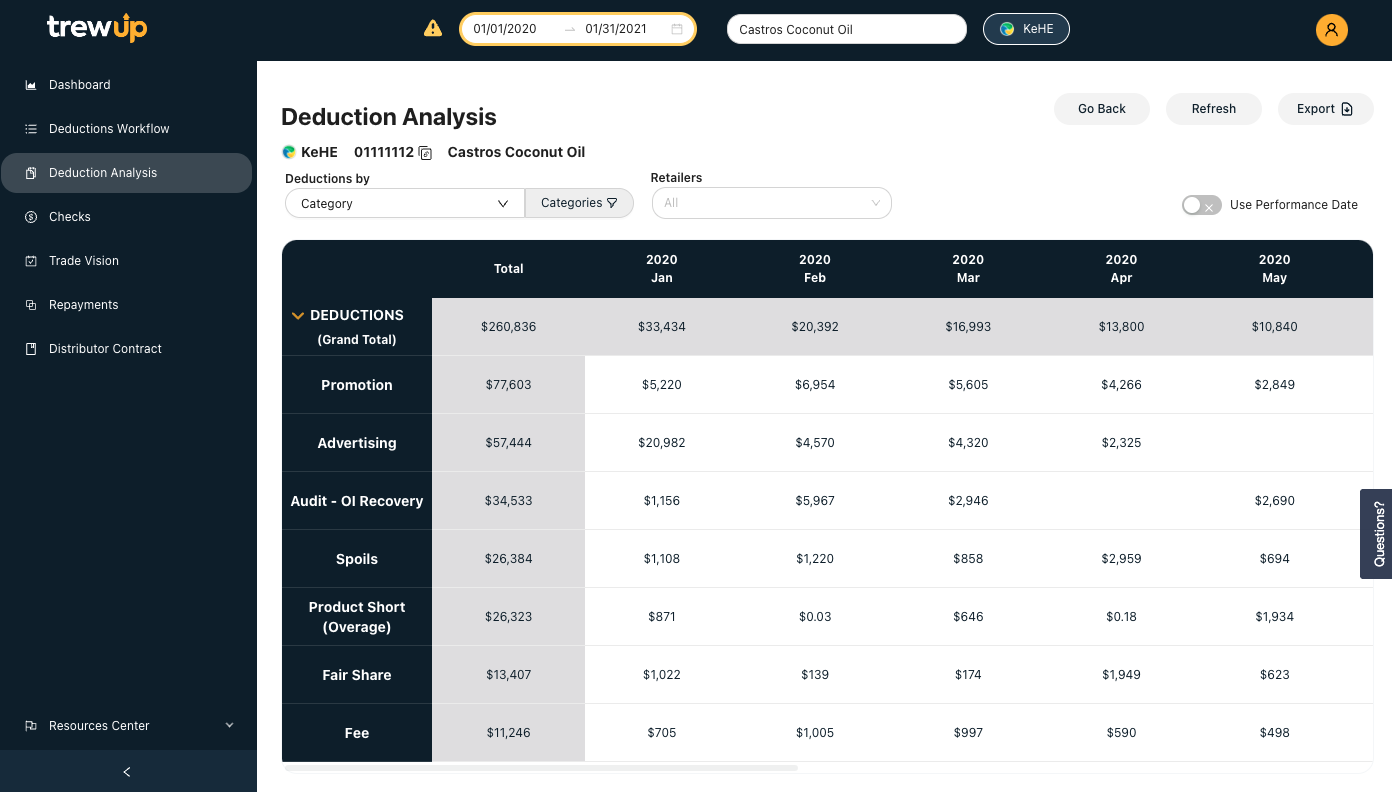Click the Audit Feb $5,967 cell
Image resolution: width=1392 pixels, height=792 pixels.
tap(815, 501)
